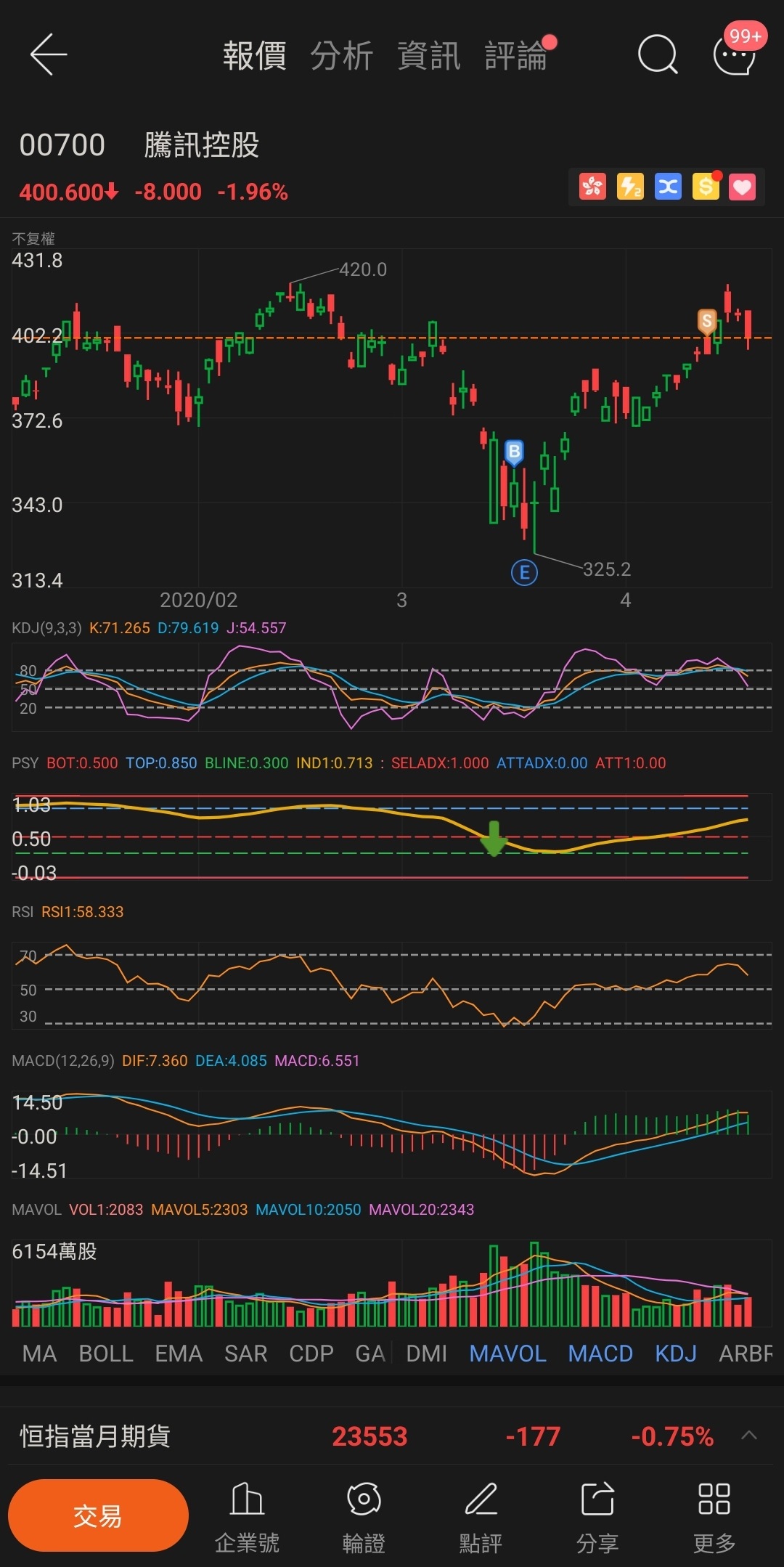Tap the futures change -0.75%

point(672,1436)
